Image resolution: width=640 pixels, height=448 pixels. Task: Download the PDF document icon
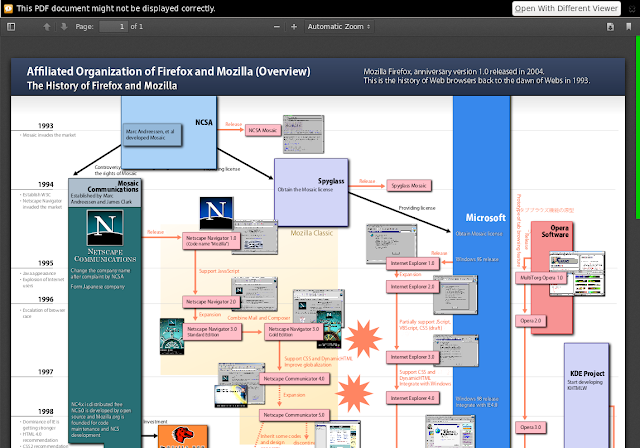tap(610, 27)
